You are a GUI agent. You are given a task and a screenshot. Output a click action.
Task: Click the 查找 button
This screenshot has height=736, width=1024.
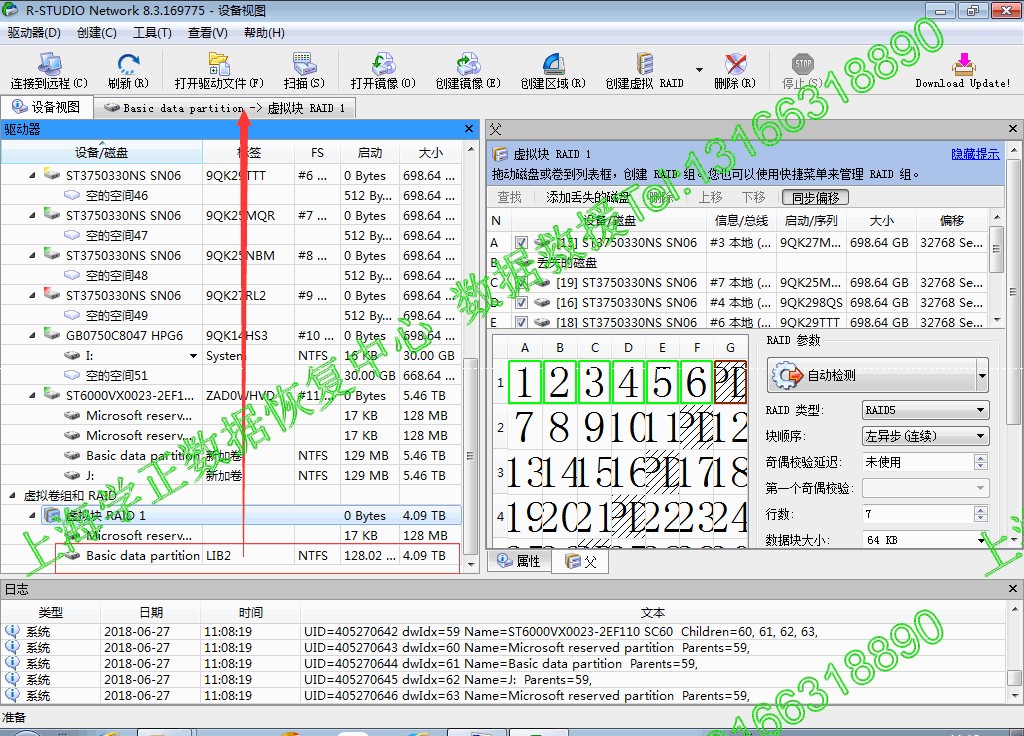click(509, 197)
